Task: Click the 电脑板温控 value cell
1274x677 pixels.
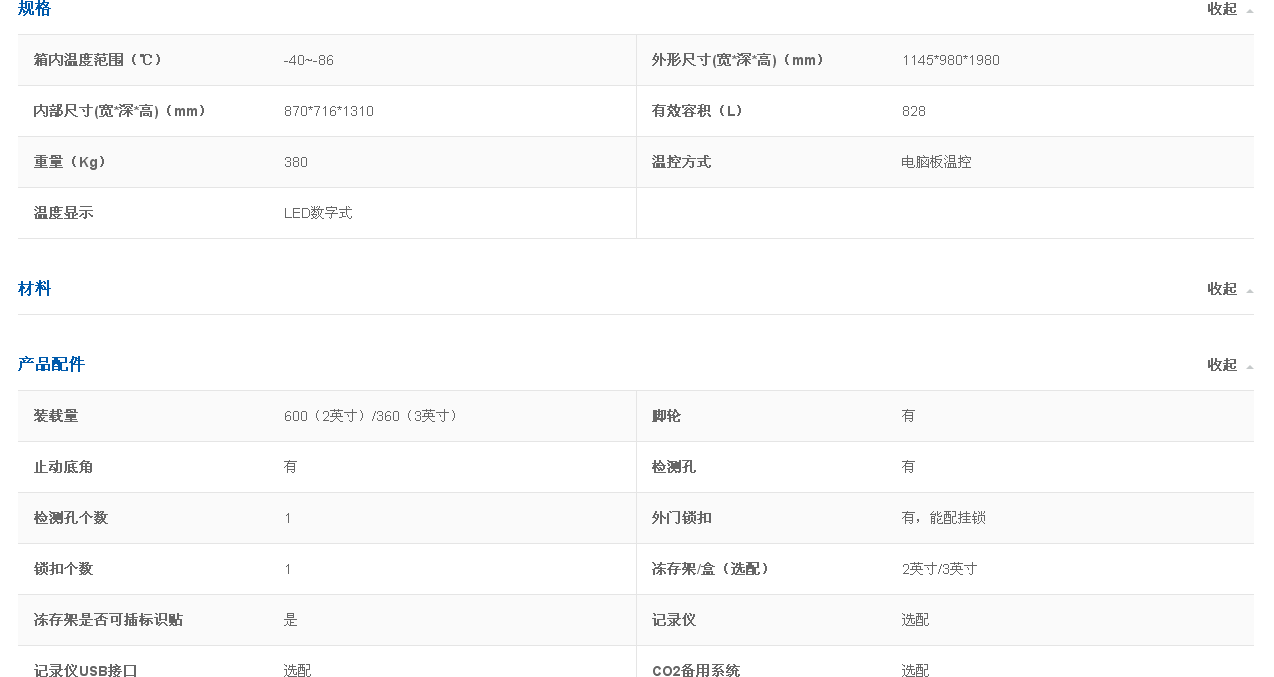Action: 938,161
